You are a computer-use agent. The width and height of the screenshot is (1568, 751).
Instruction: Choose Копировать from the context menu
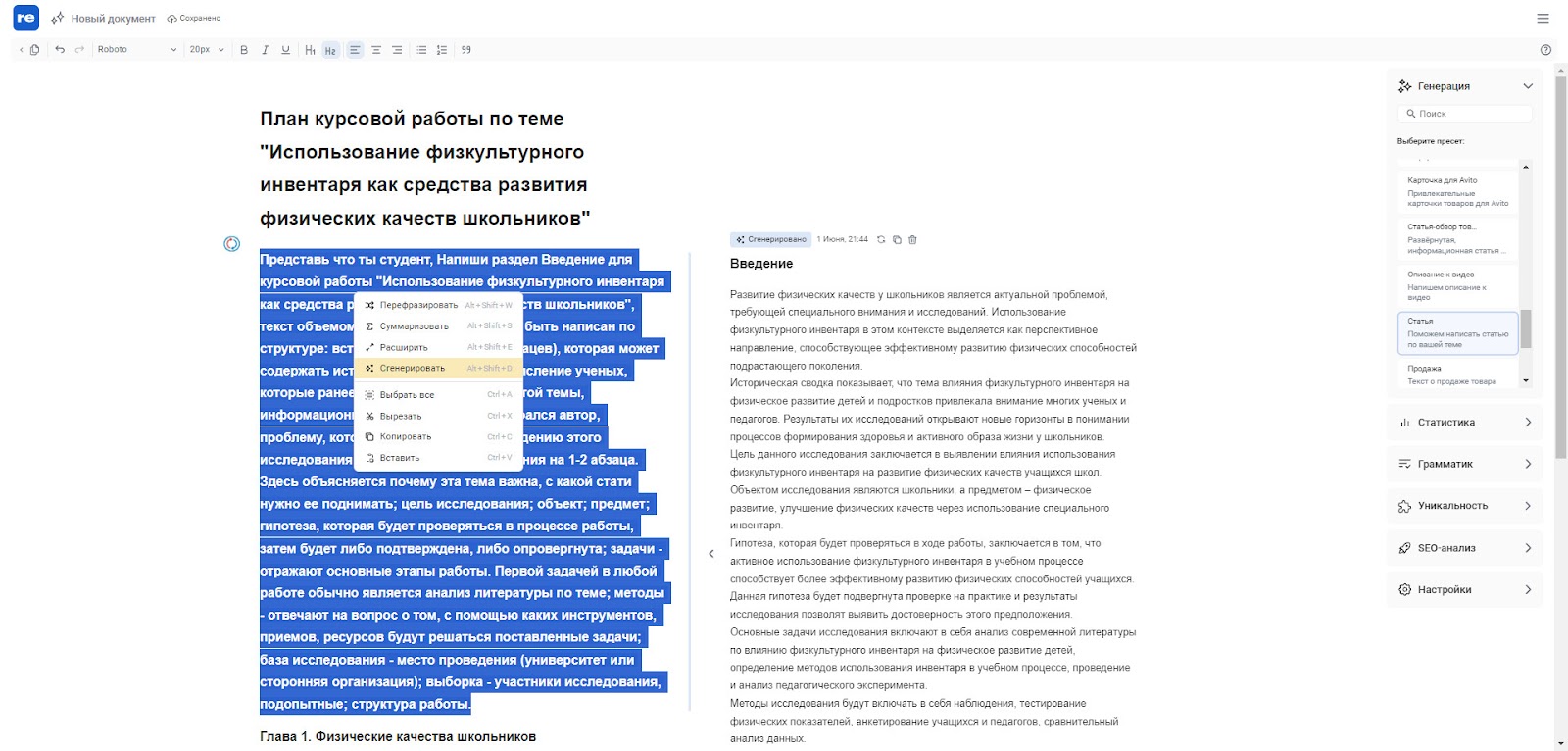pos(439,437)
